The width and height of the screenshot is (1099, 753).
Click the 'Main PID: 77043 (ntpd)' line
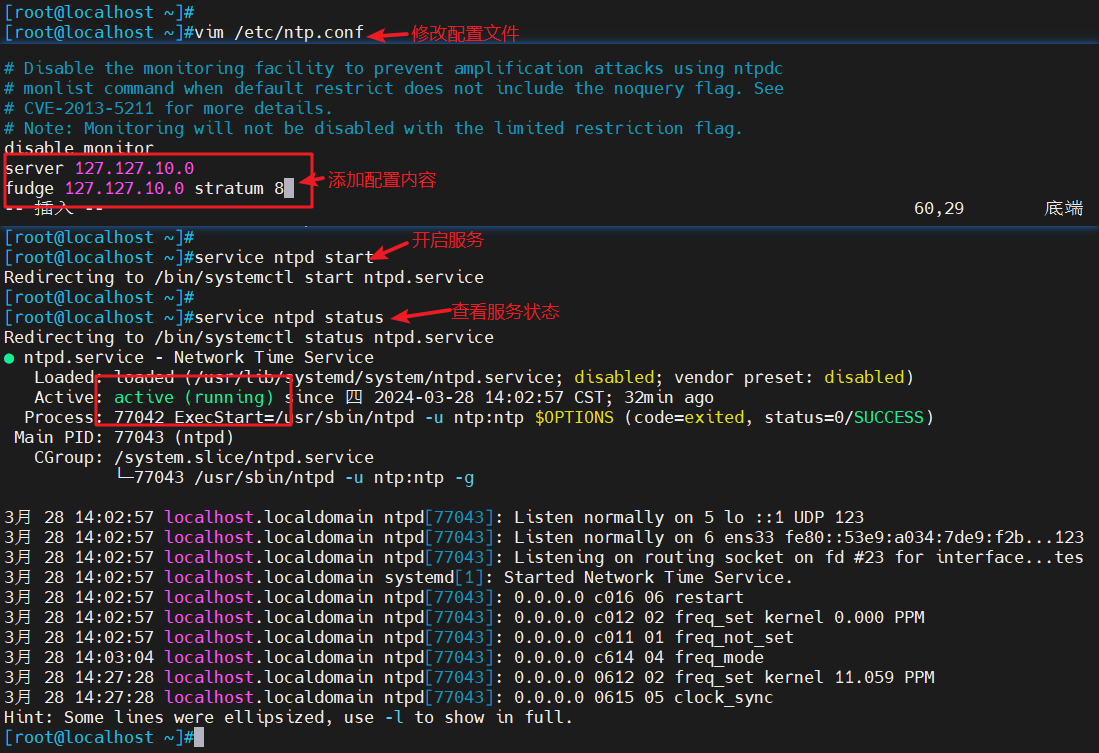click(124, 437)
